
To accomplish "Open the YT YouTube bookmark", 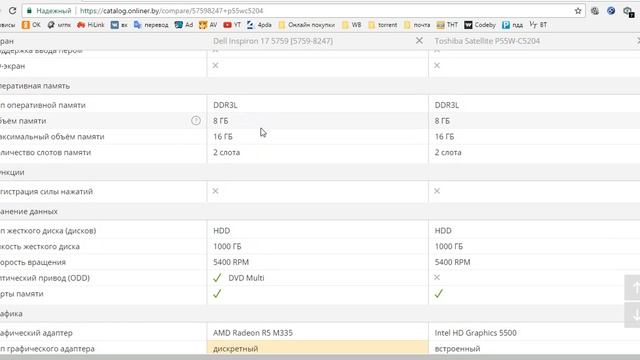I will coord(232,25).
